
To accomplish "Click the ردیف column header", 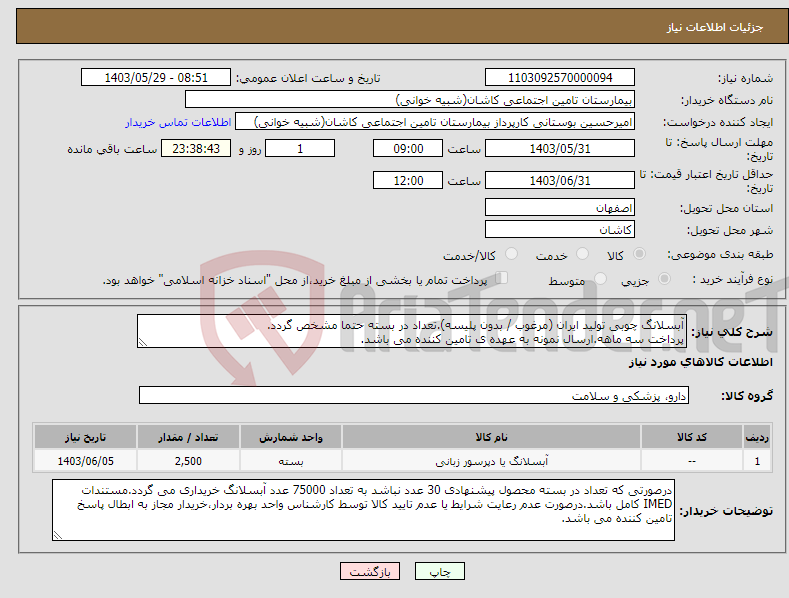I will pos(757,437).
